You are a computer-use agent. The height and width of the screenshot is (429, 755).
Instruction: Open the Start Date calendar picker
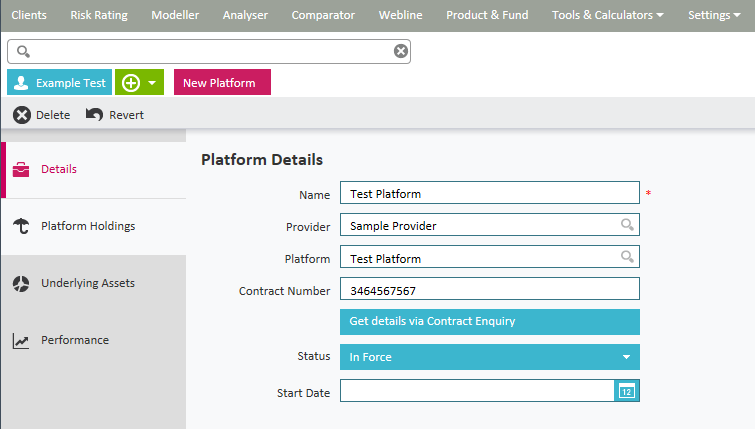[626, 391]
